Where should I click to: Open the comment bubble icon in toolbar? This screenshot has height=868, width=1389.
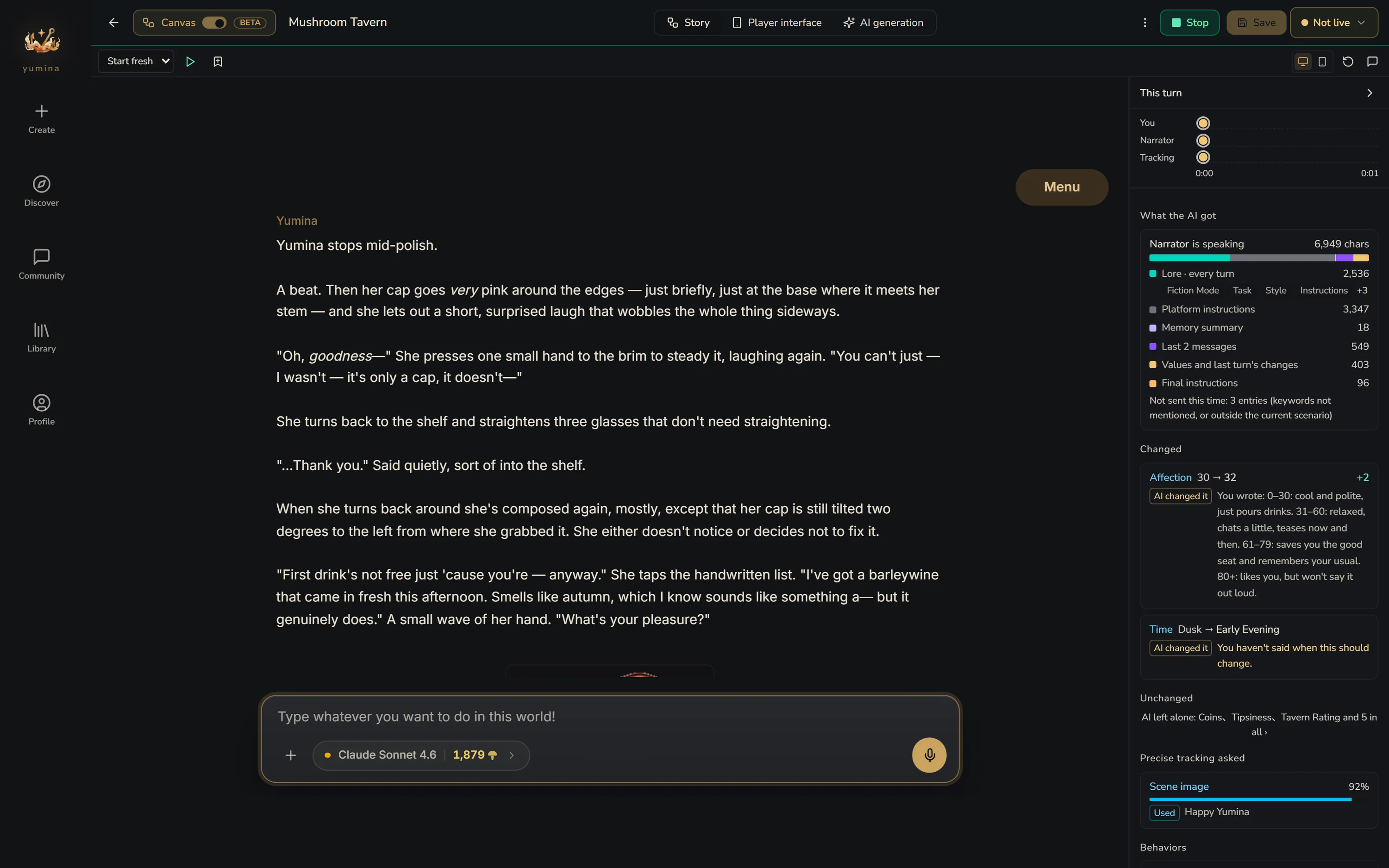pos(1372,62)
